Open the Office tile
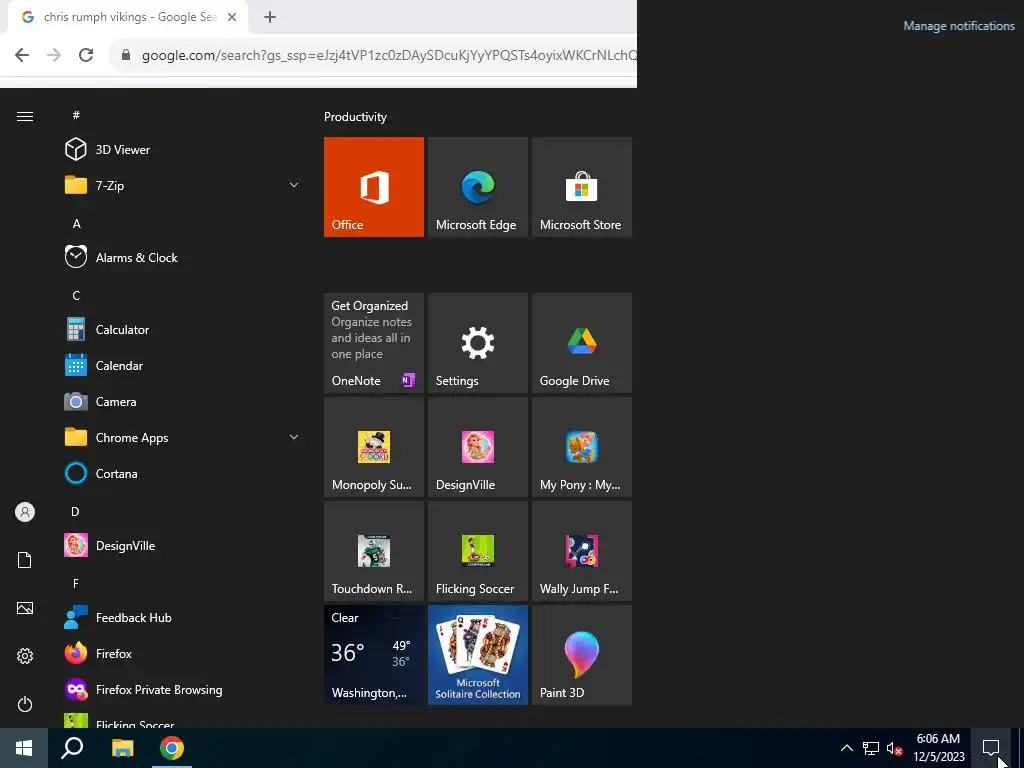 [x=374, y=187]
